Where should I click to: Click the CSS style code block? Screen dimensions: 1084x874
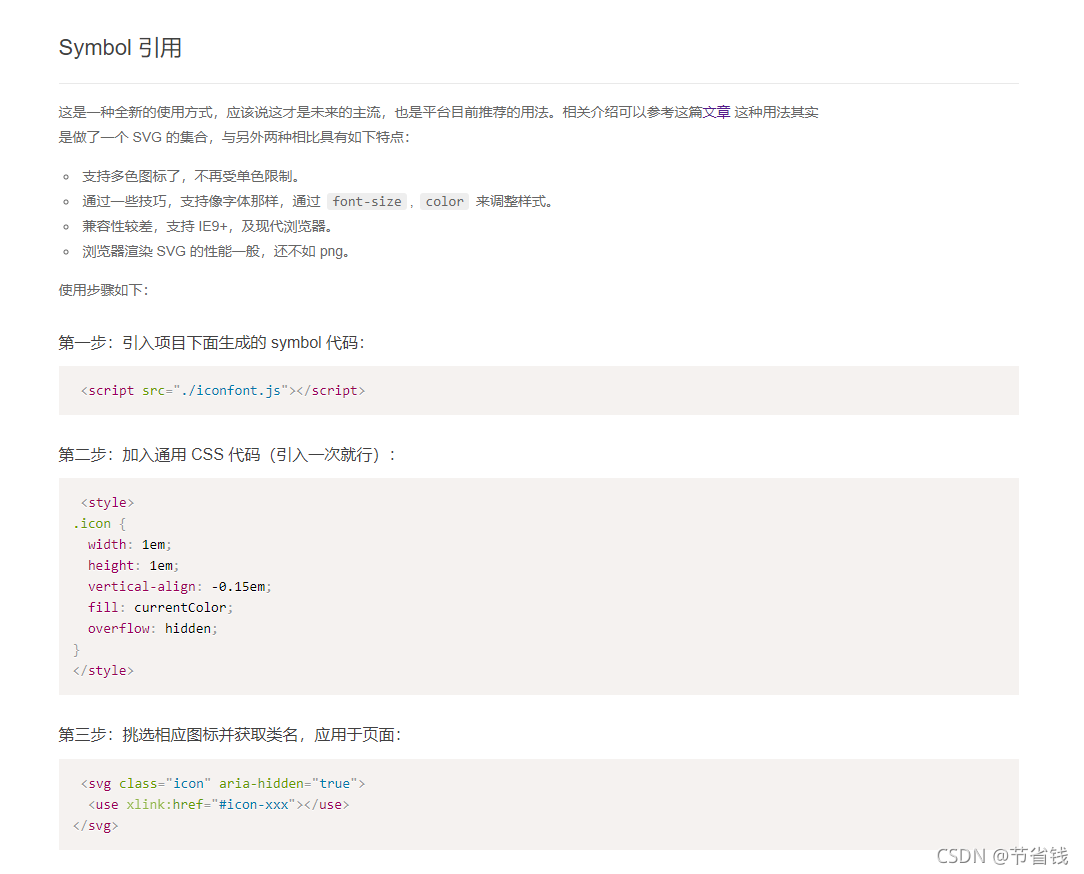pyautogui.click(x=538, y=586)
